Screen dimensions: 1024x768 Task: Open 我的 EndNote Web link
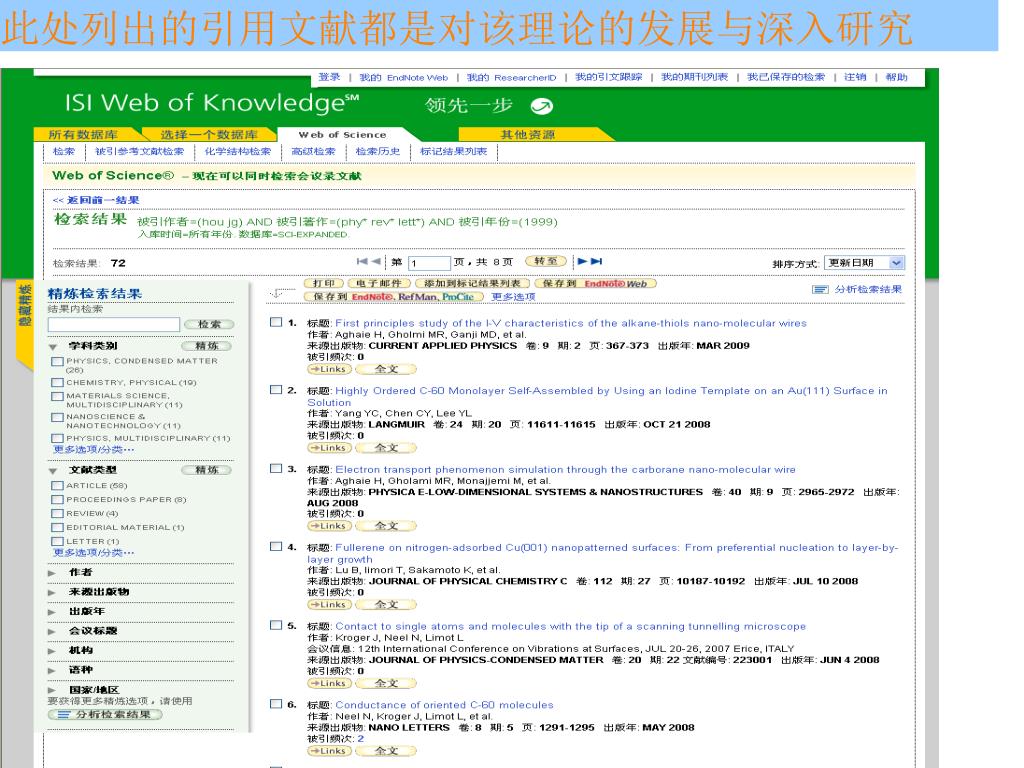point(404,78)
